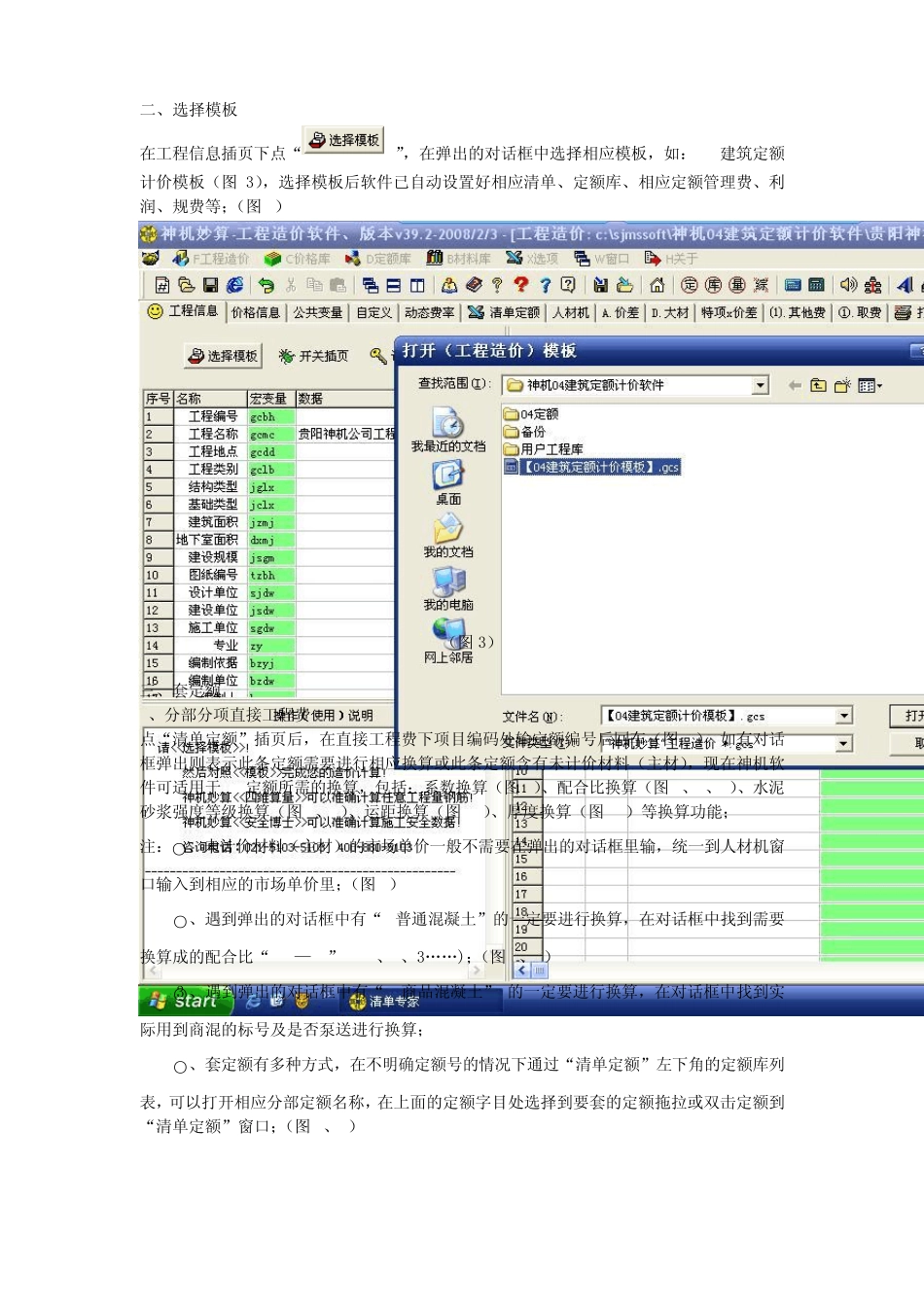Open the C价格库 menu
The image size is (924, 1307).
298,259
